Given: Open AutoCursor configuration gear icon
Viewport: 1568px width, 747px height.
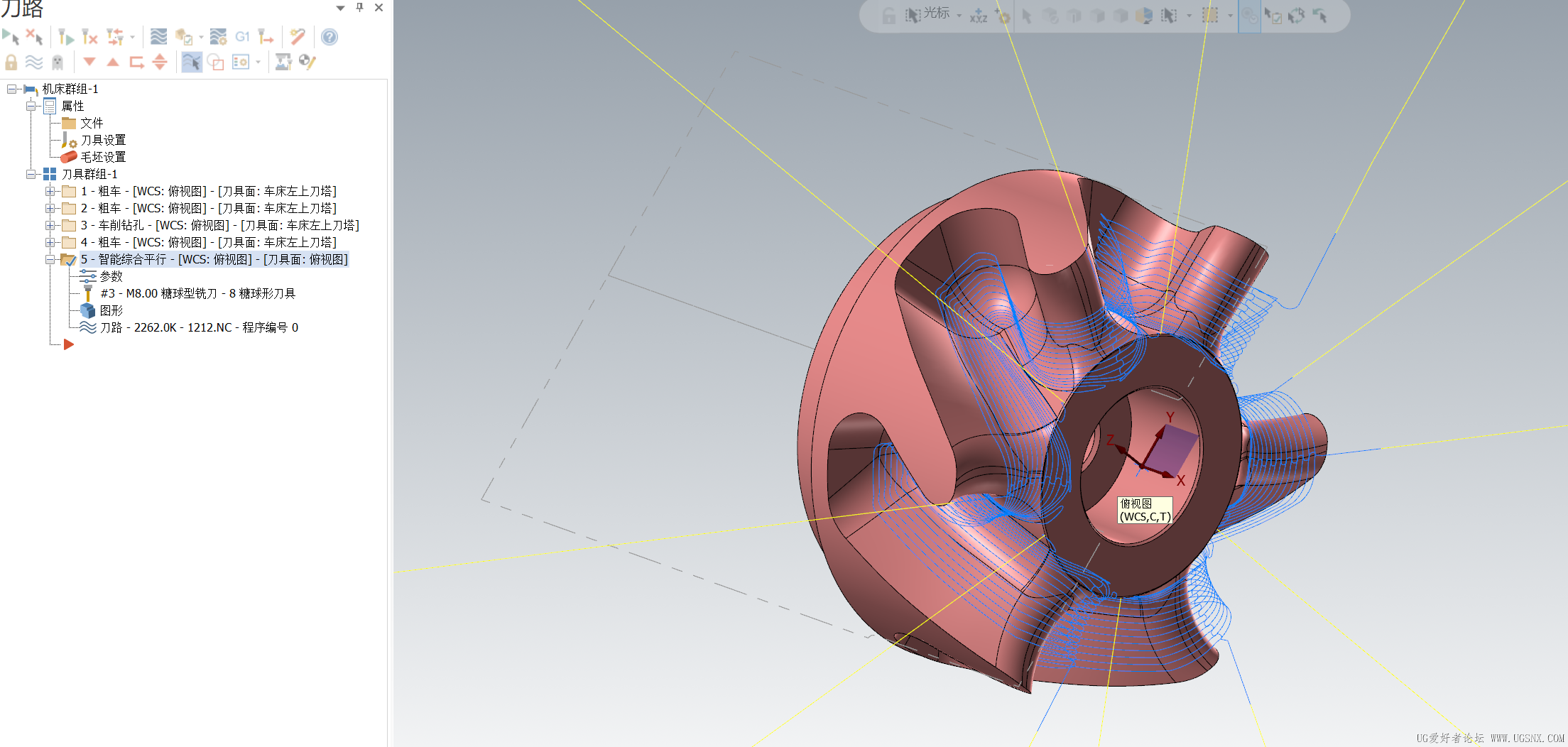Looking at the screenshot, I should (x=1002, y=16).
